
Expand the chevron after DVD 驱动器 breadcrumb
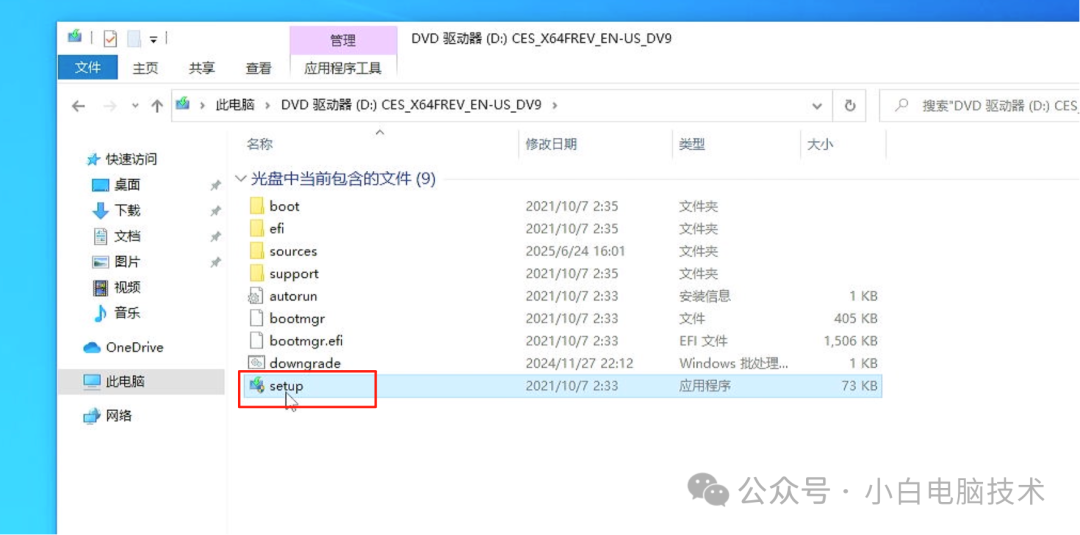coord(555,105)
